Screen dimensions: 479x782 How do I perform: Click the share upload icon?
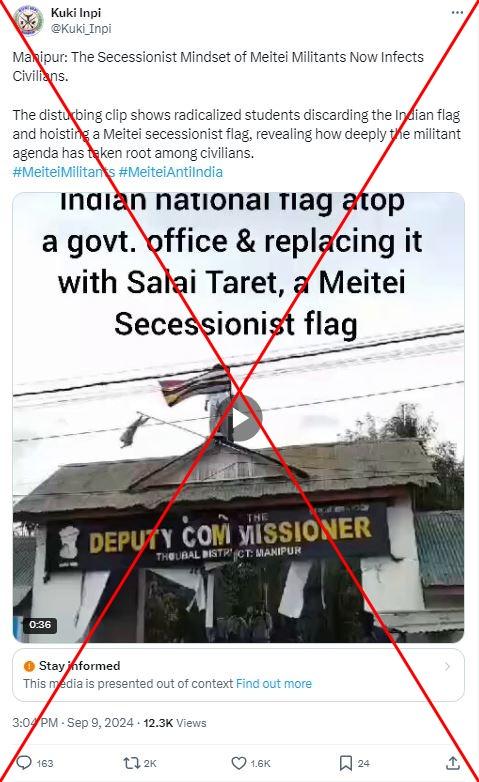[453, 763]
